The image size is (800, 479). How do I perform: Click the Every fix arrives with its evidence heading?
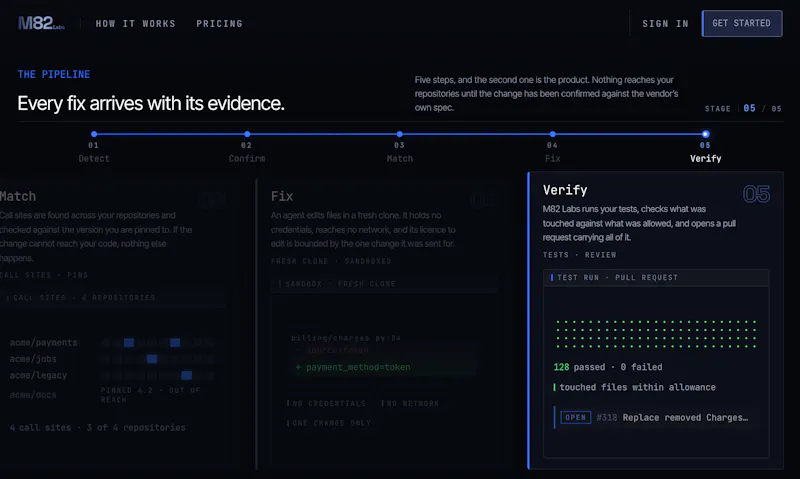click(151, 104)
